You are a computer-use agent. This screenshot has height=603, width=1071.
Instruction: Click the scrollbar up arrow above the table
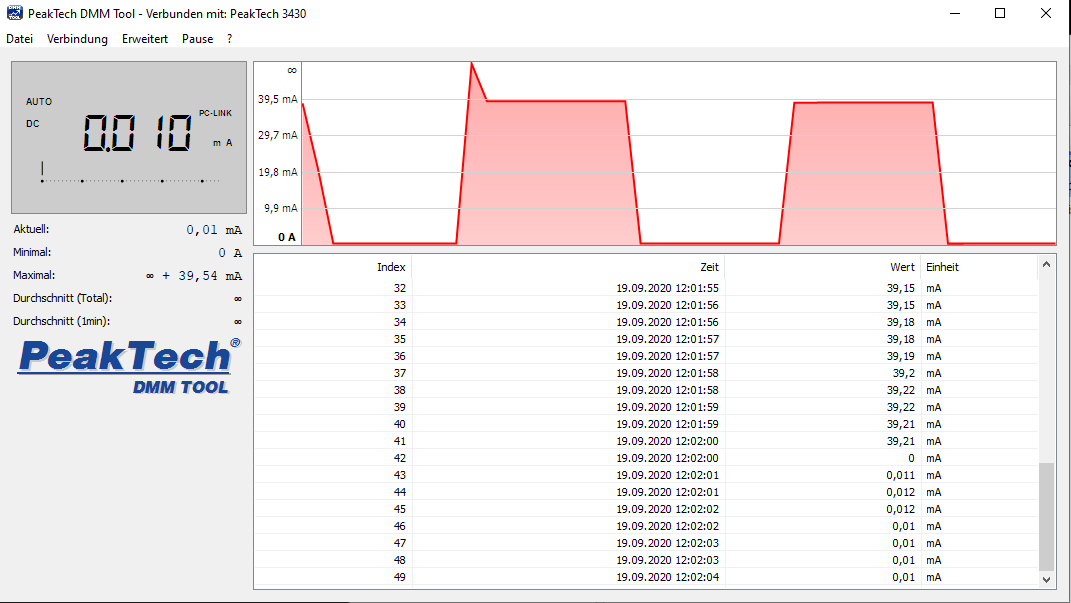1046,263
